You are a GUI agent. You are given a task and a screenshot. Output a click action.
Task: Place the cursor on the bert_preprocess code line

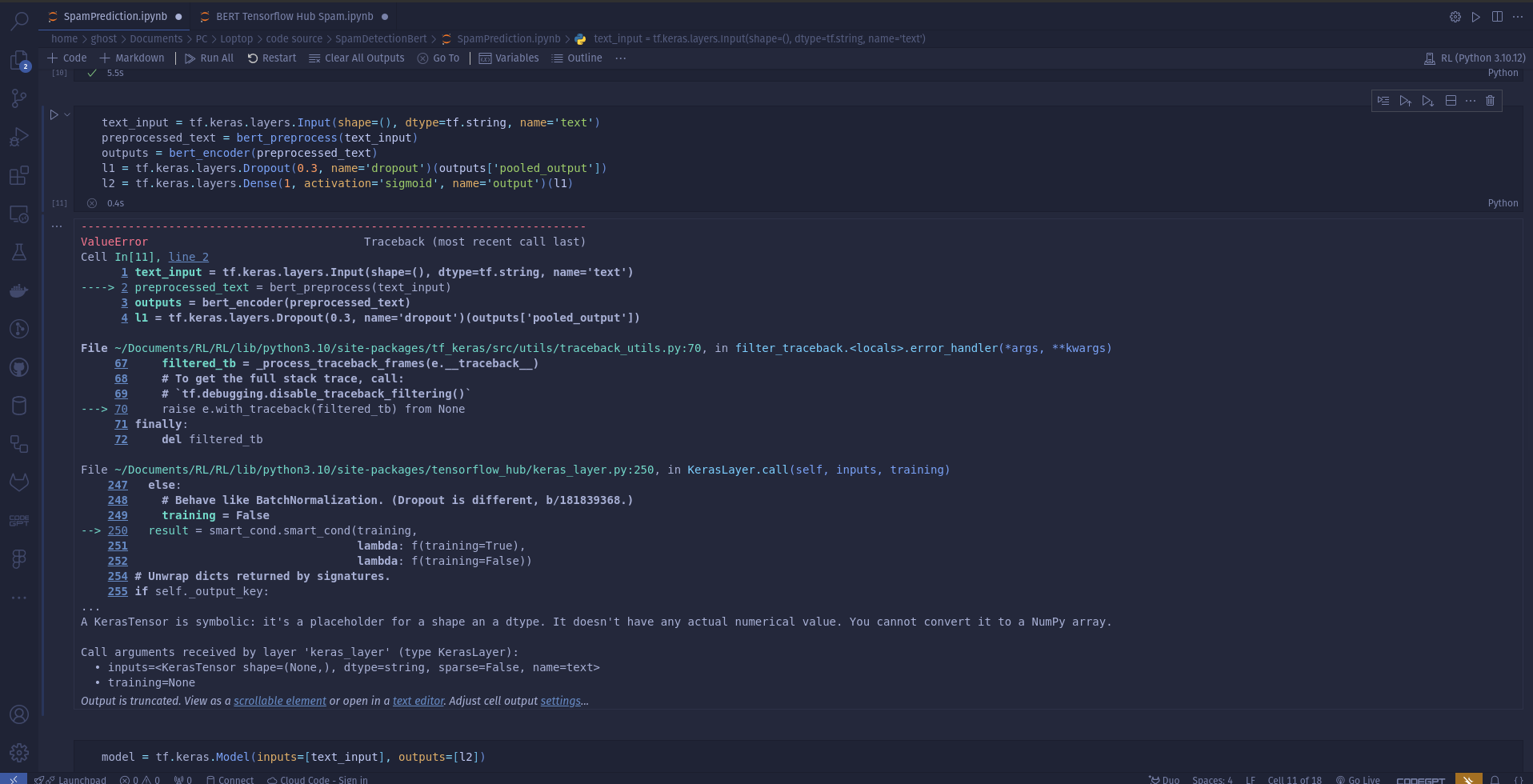pyautogui.click(x=259, y=138)
